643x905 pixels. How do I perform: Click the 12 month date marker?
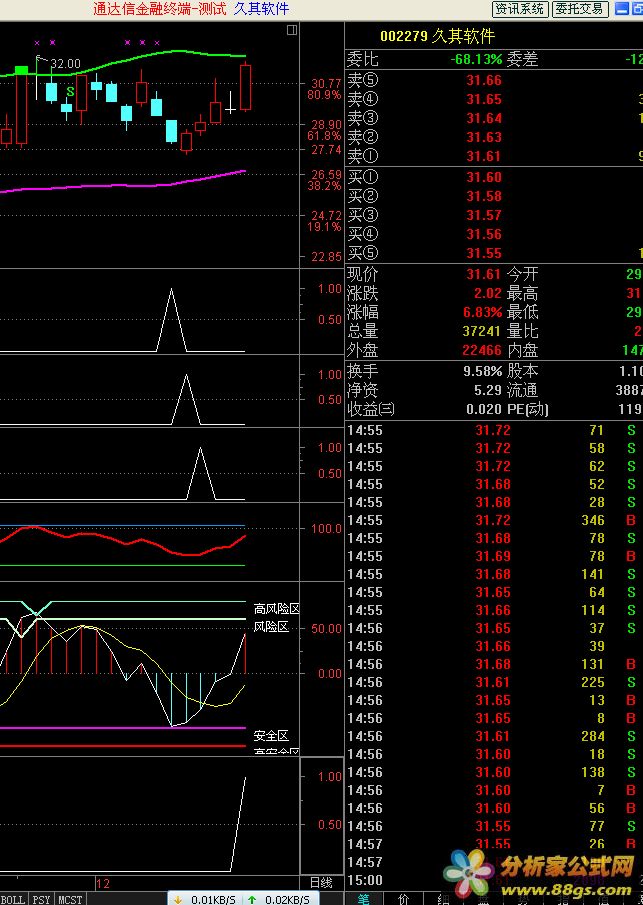pos(103,884)
